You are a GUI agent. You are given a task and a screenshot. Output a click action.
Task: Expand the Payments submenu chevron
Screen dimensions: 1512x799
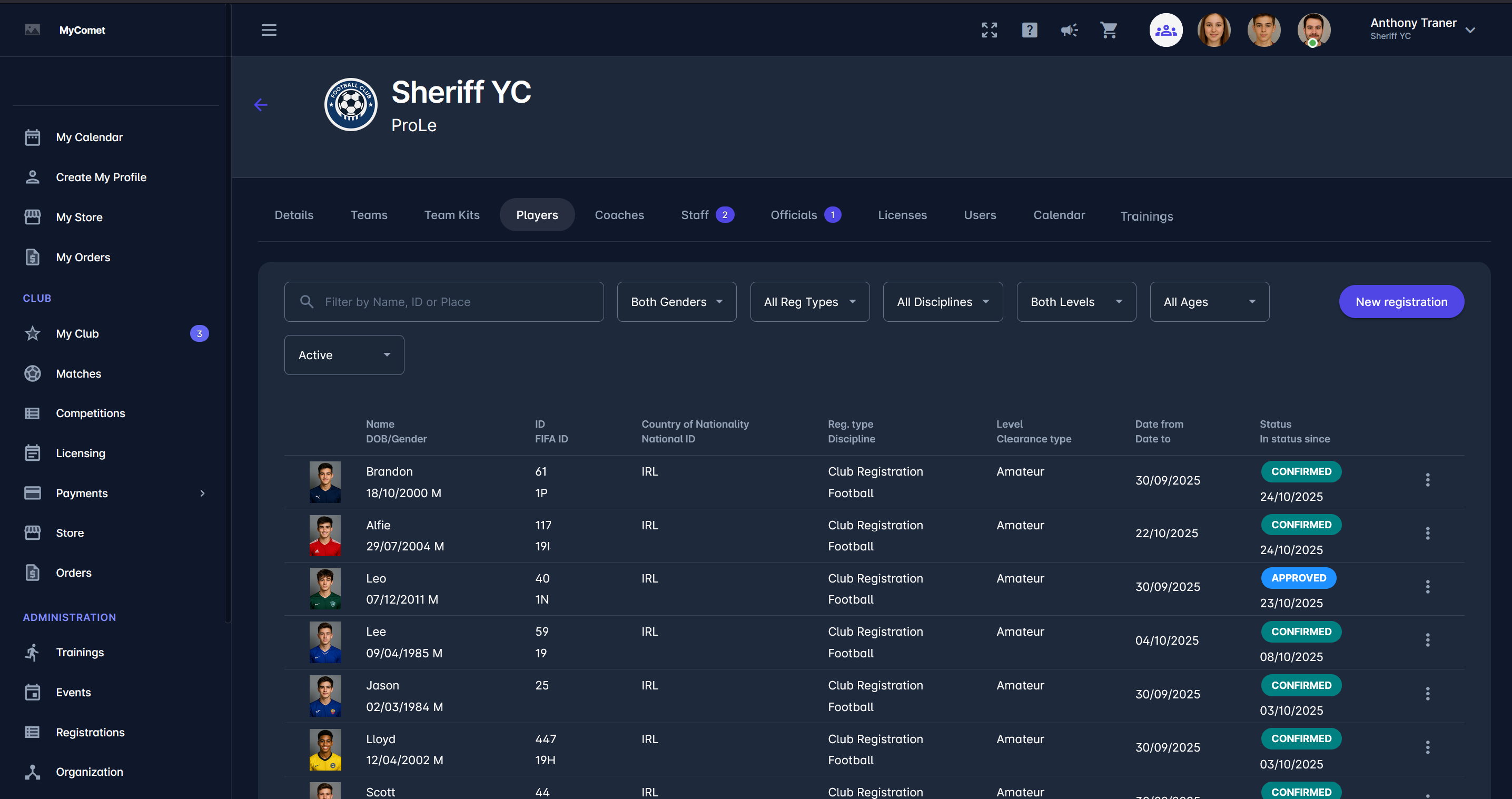(203, 493)
